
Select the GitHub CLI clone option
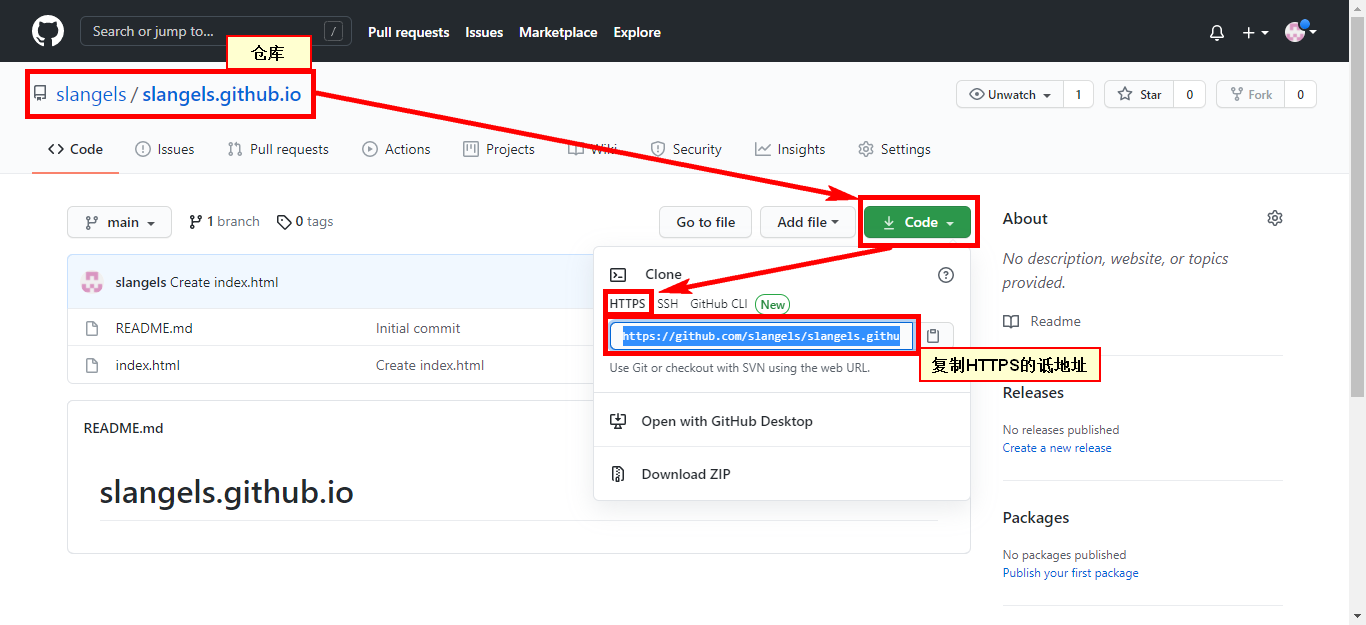[x=718, y=304]
